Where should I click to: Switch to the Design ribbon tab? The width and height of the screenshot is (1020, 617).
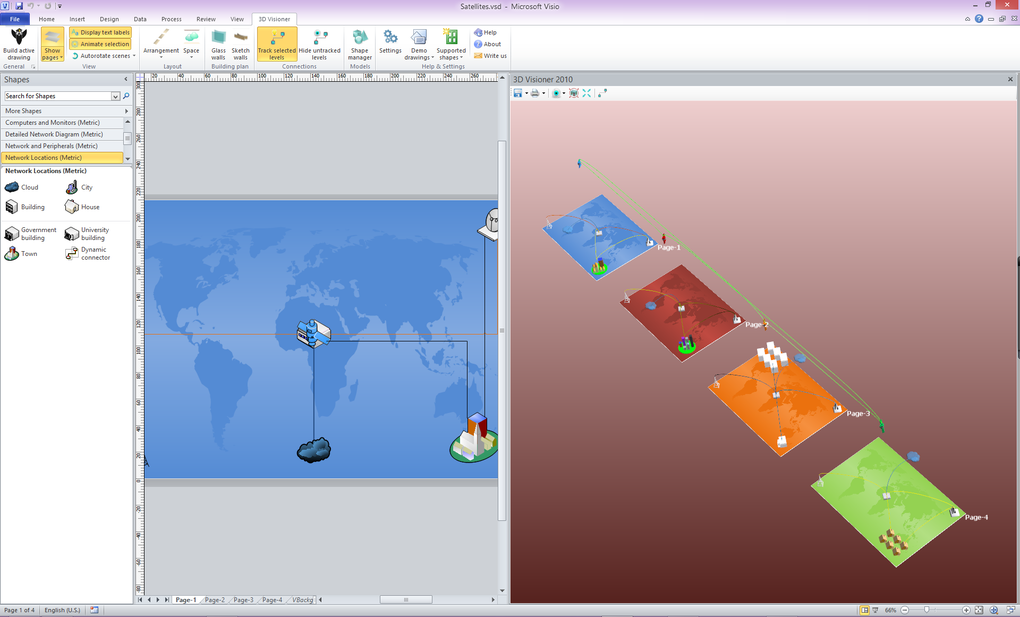pyautogui.click(x=109, y=19)
